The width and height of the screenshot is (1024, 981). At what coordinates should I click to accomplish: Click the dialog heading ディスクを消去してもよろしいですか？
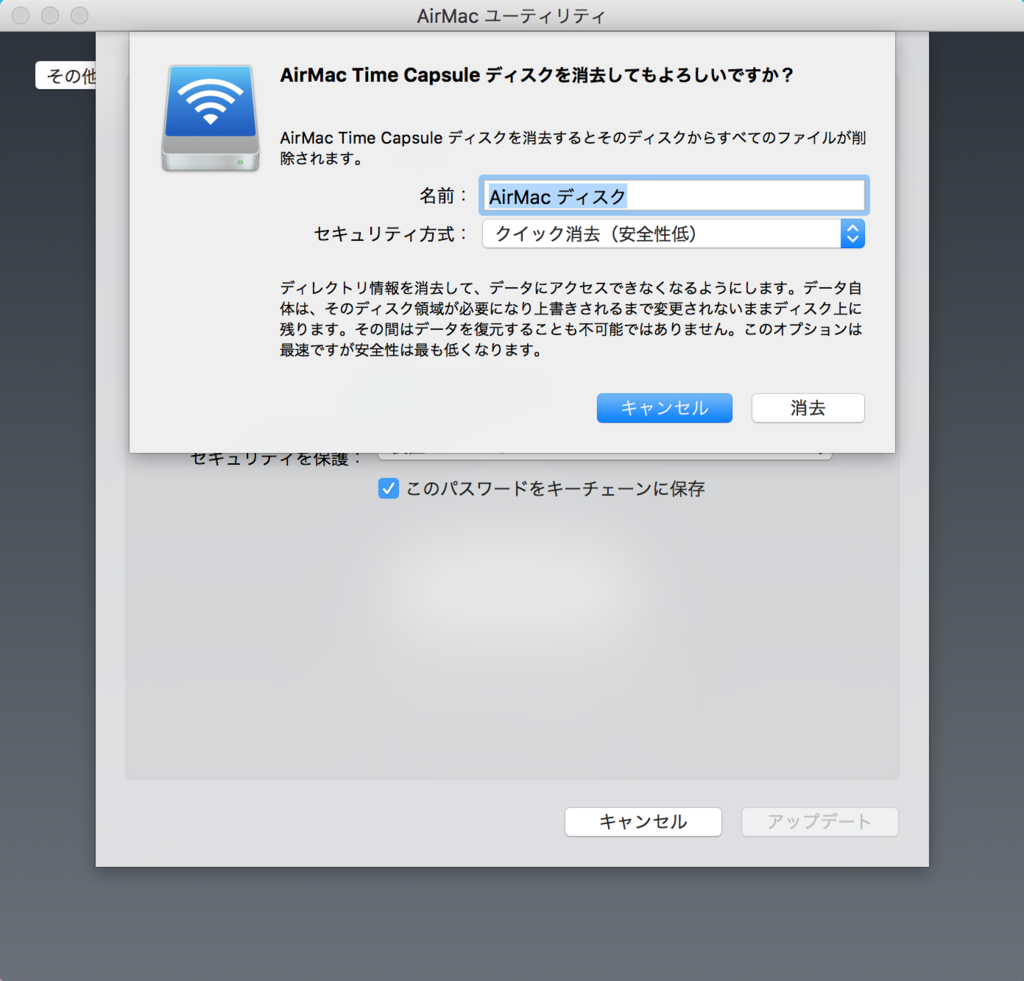coord(537,75)
